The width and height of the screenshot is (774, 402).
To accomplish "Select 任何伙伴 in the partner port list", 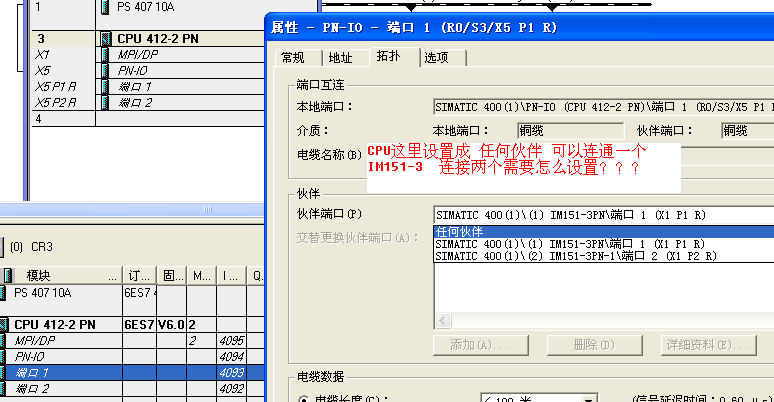I will coord(604,232).
